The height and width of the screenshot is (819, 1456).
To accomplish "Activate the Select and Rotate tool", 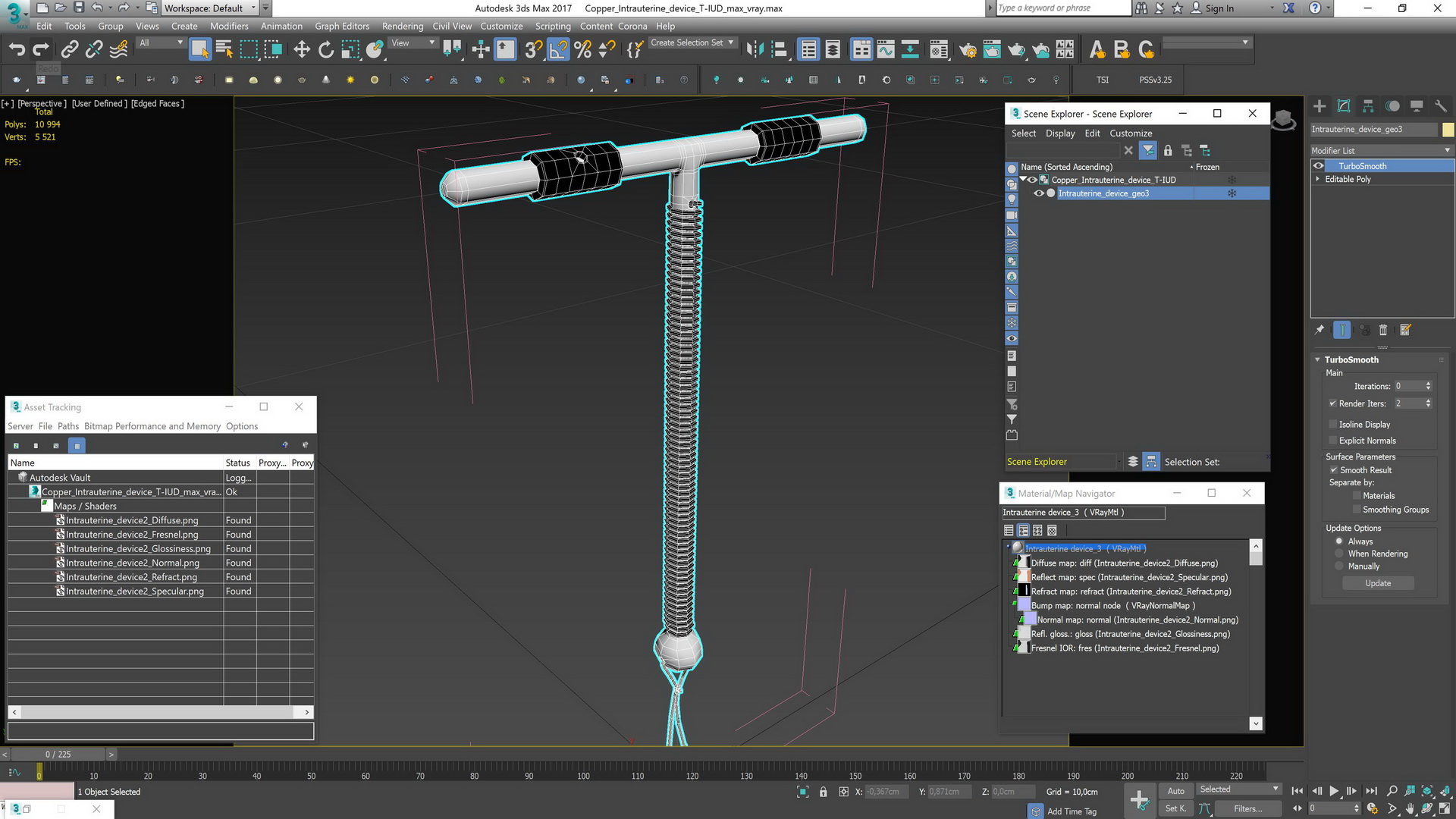I will pyautogui.click(x=326, y=50).
